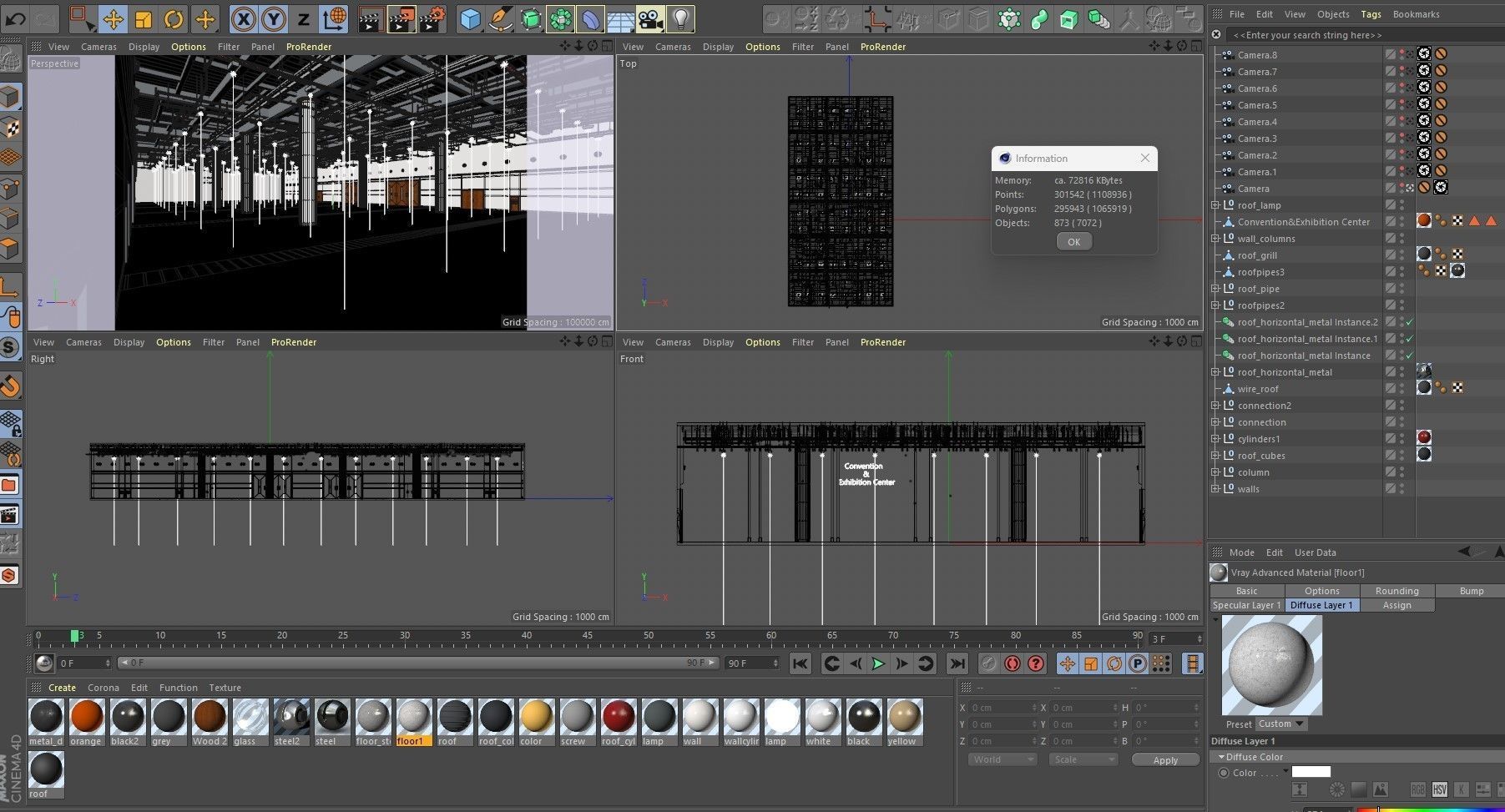Click the object search string field
1505x812 pixels.
tap(1363, 35)
